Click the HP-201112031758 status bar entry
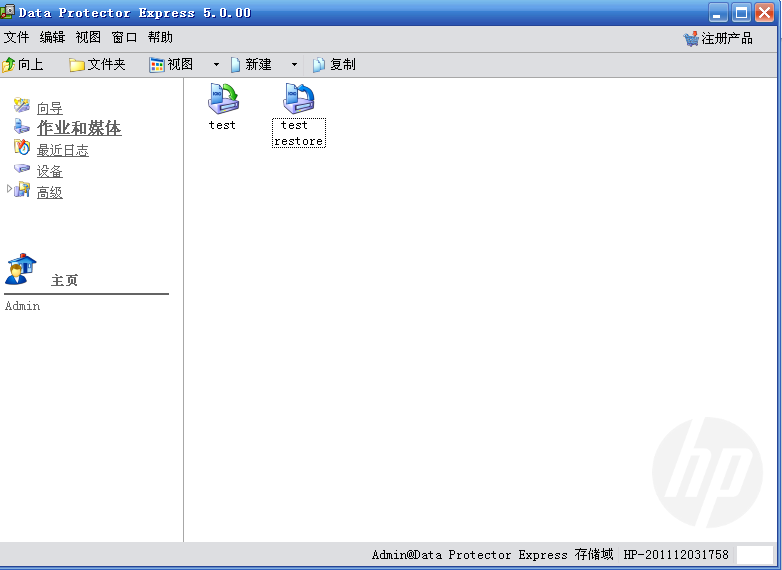This screenshot has height=570, width=782. point(676,555)
